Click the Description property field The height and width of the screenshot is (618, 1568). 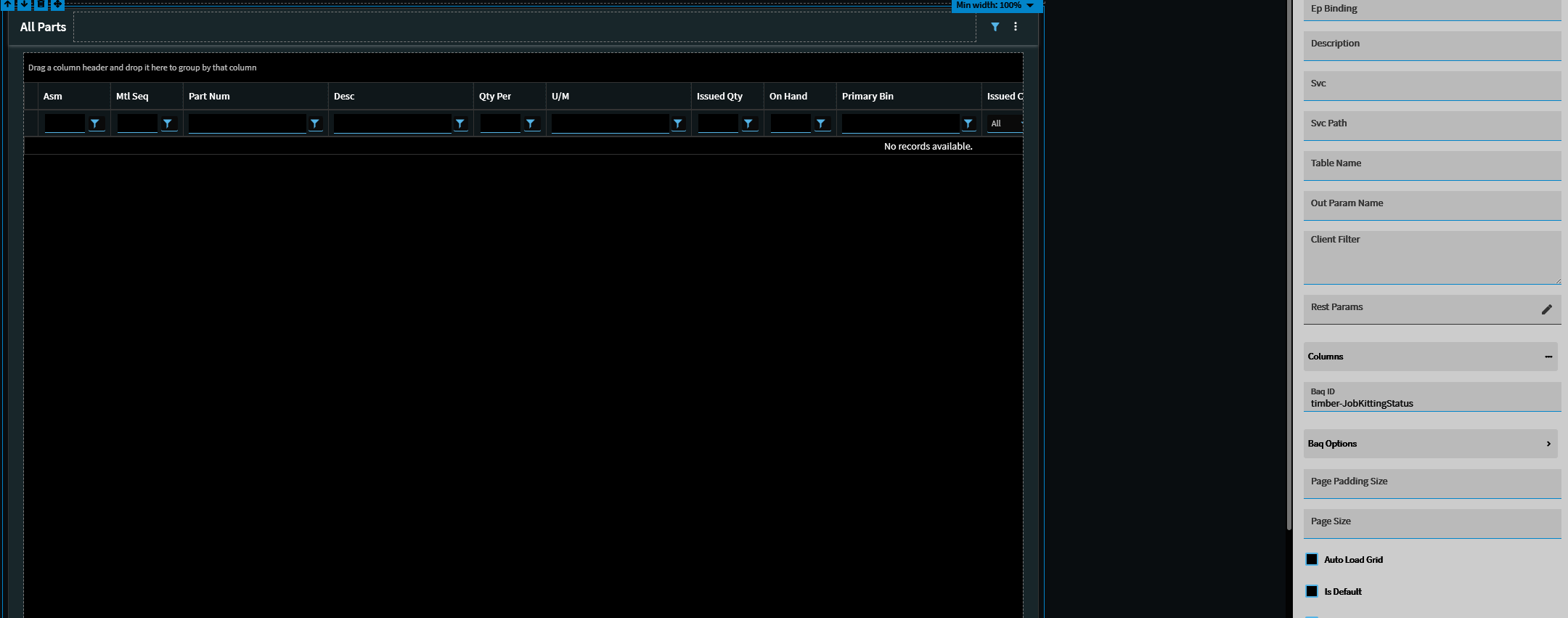1432,46
